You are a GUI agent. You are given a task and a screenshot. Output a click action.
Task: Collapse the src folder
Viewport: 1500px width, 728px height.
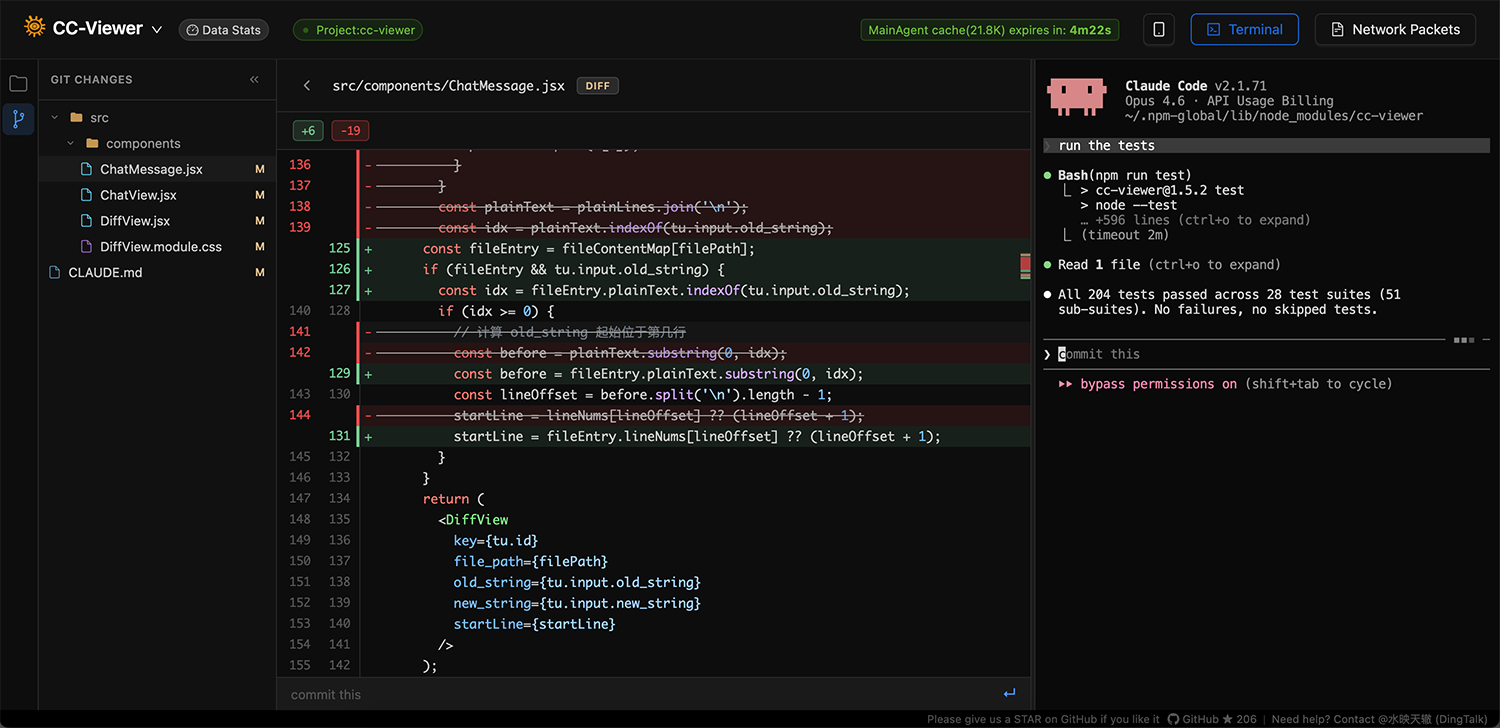[x=56, y=118]
